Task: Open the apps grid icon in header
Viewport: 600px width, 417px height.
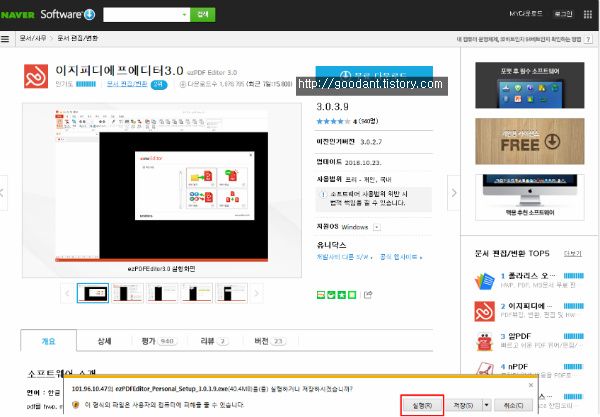Action: pos(588,15)
